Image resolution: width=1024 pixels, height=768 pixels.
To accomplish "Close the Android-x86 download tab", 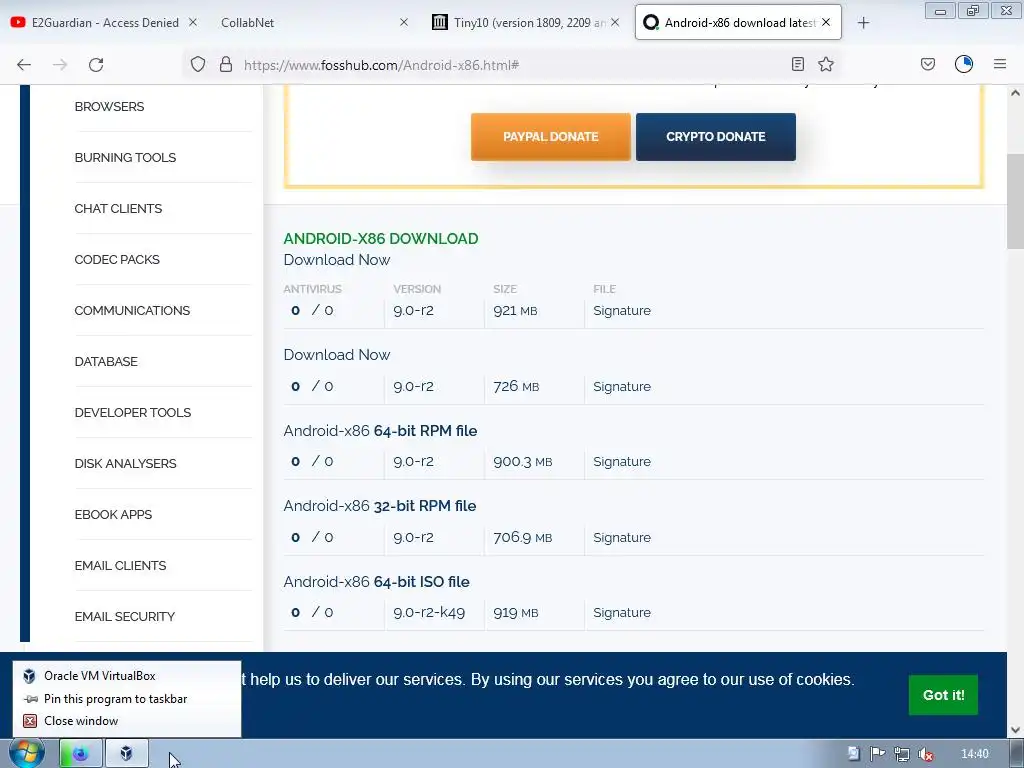I will [826, 22].
